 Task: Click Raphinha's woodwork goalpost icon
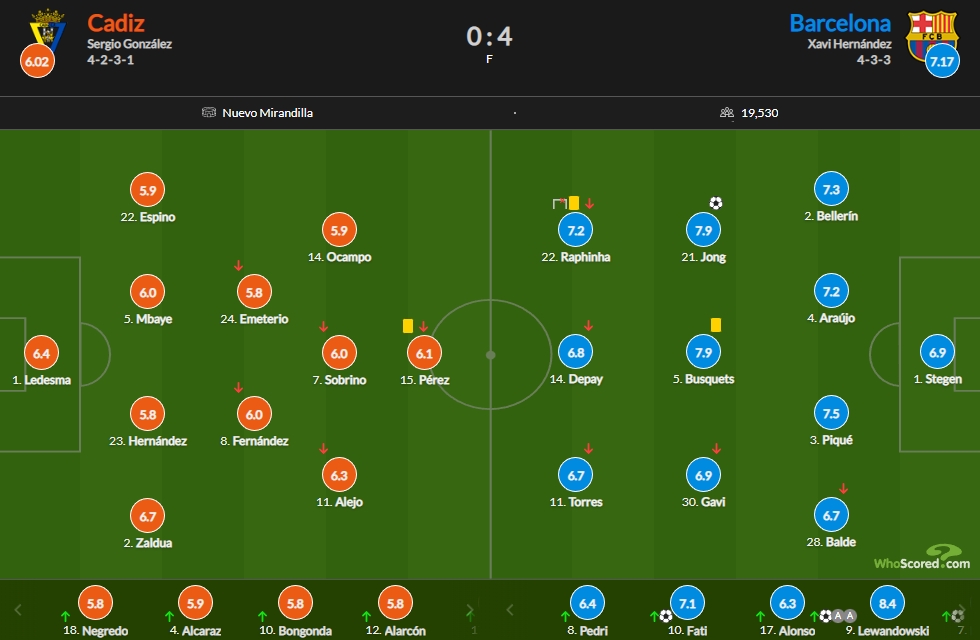(559, 203)
